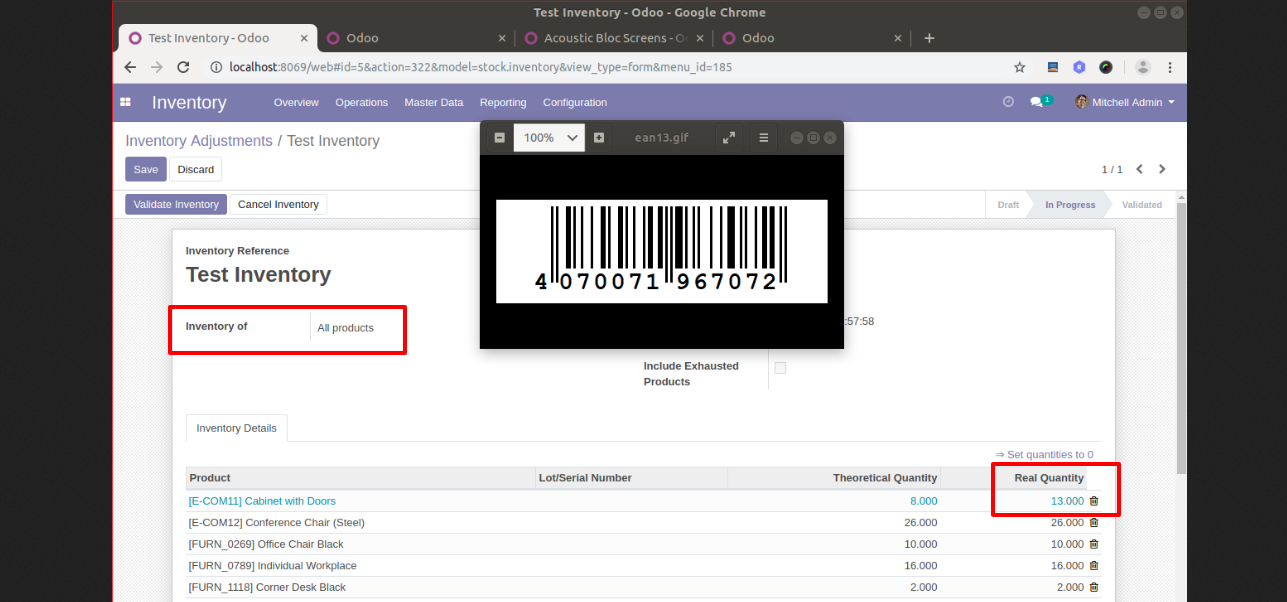Viewport: 1287px width, 602px height.
Task: Click the Inventory app title
Action: [189, 102]
